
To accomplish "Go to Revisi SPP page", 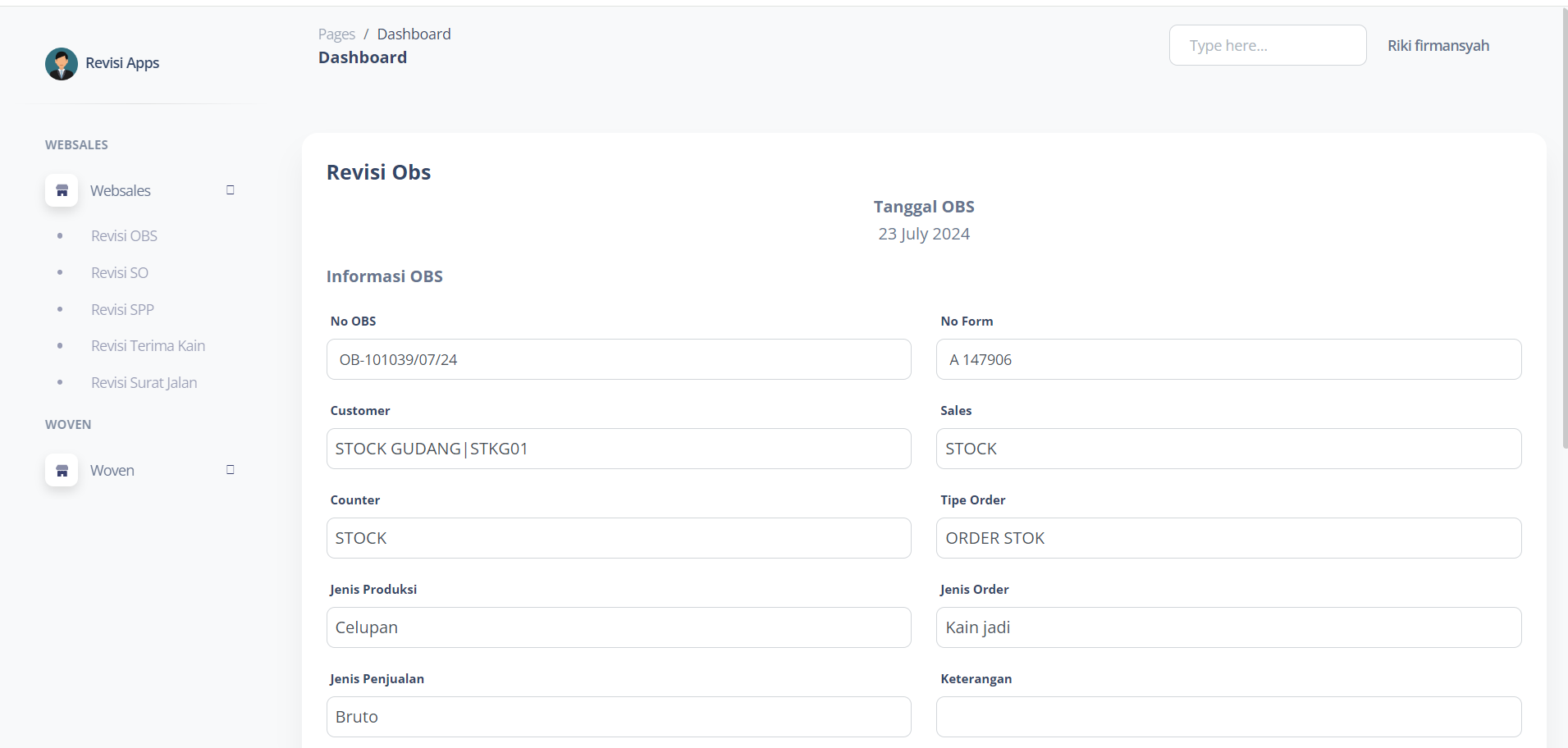I will point(122,310).
